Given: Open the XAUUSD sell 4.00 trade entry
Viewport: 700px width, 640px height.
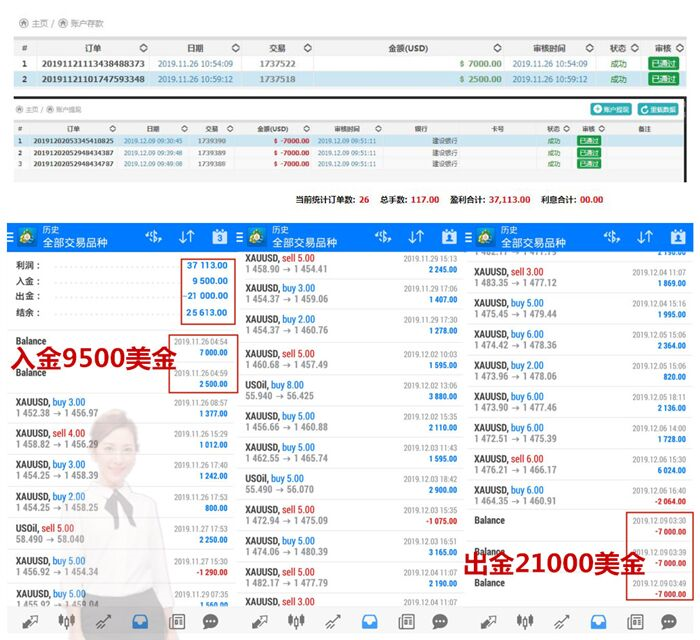Looking at the screenshot, I should click(x=122, y=439).
